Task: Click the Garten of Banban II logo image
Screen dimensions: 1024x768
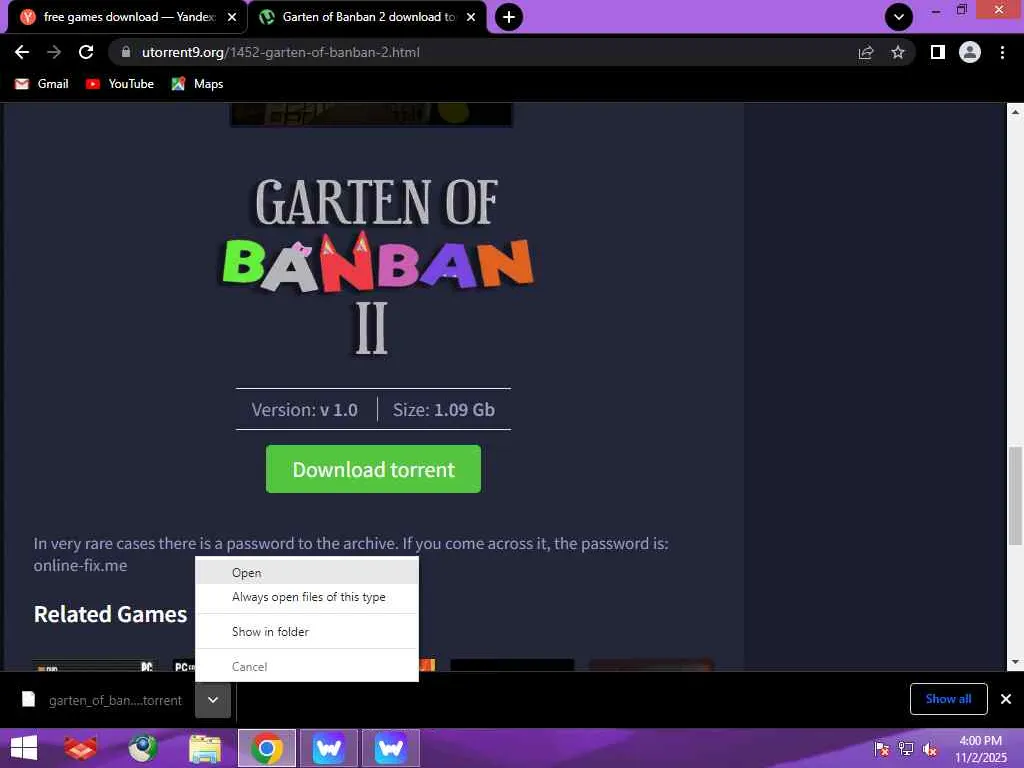Action: (x=377, y=266)
